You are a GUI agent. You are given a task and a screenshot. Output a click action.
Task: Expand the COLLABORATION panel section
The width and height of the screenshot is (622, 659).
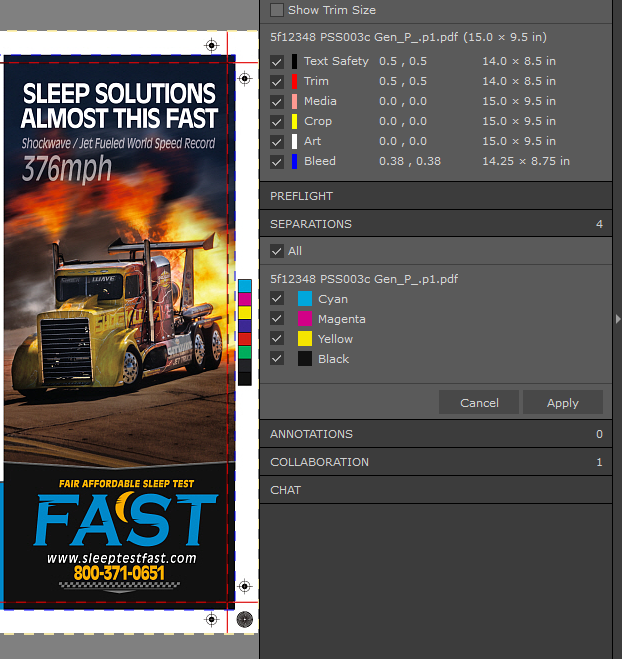click(x=436, y=462)
